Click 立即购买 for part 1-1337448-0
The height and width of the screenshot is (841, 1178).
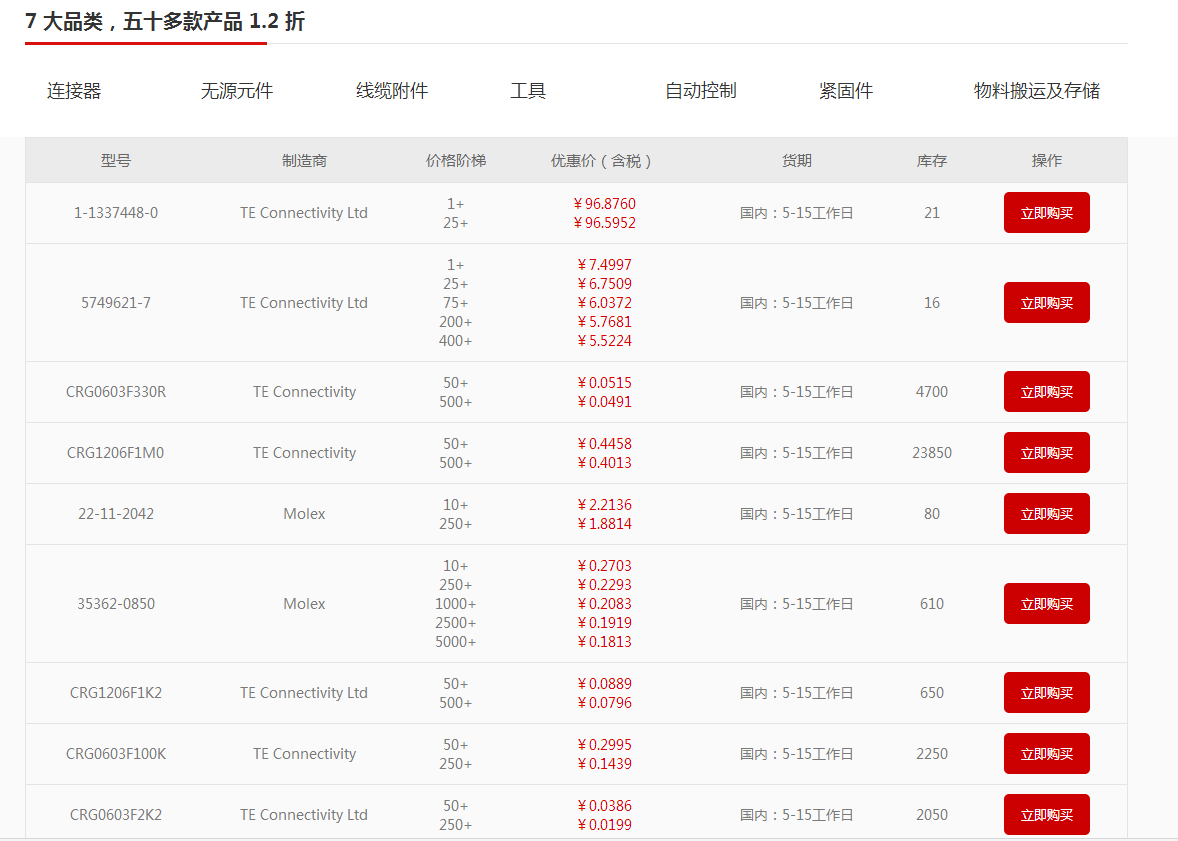pyautogui.click(x=1046, y=213)
